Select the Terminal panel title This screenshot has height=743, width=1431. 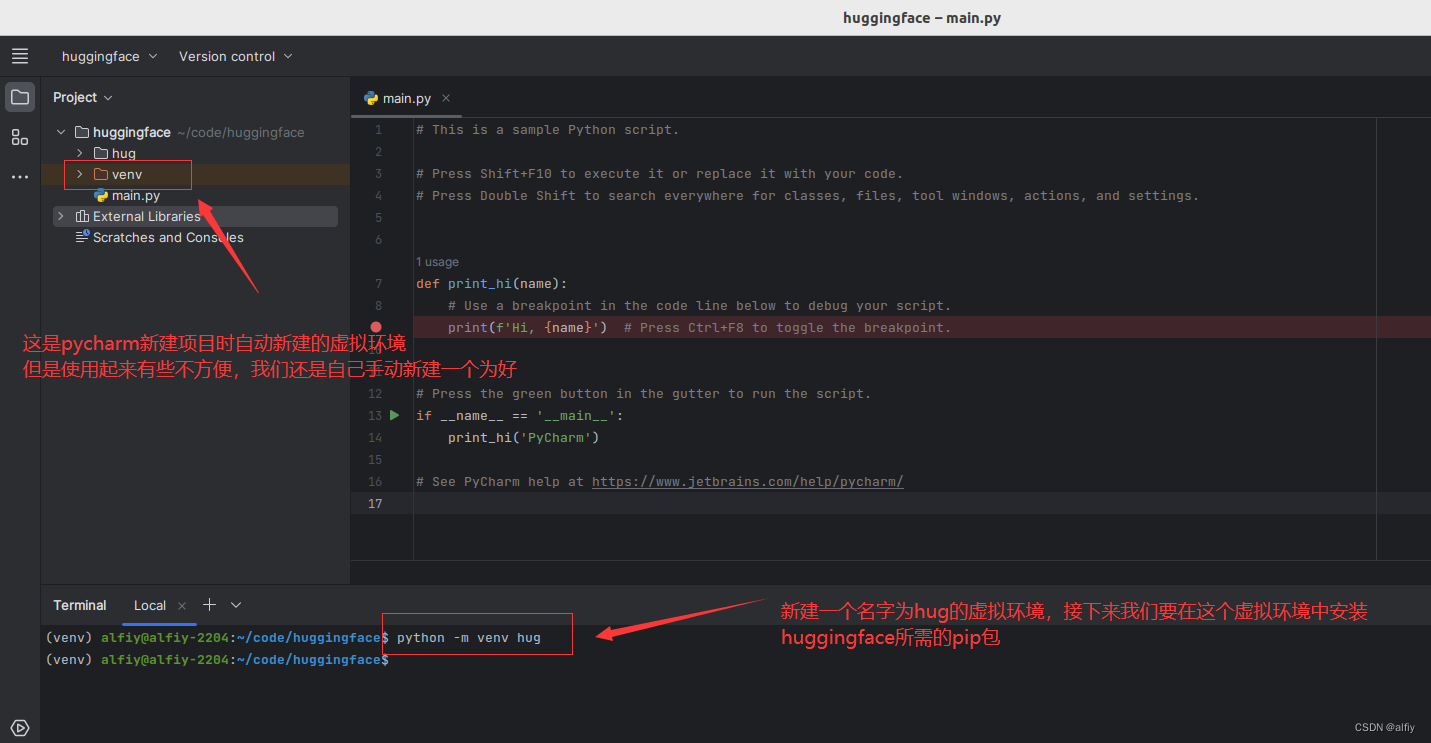pos(80,605)
